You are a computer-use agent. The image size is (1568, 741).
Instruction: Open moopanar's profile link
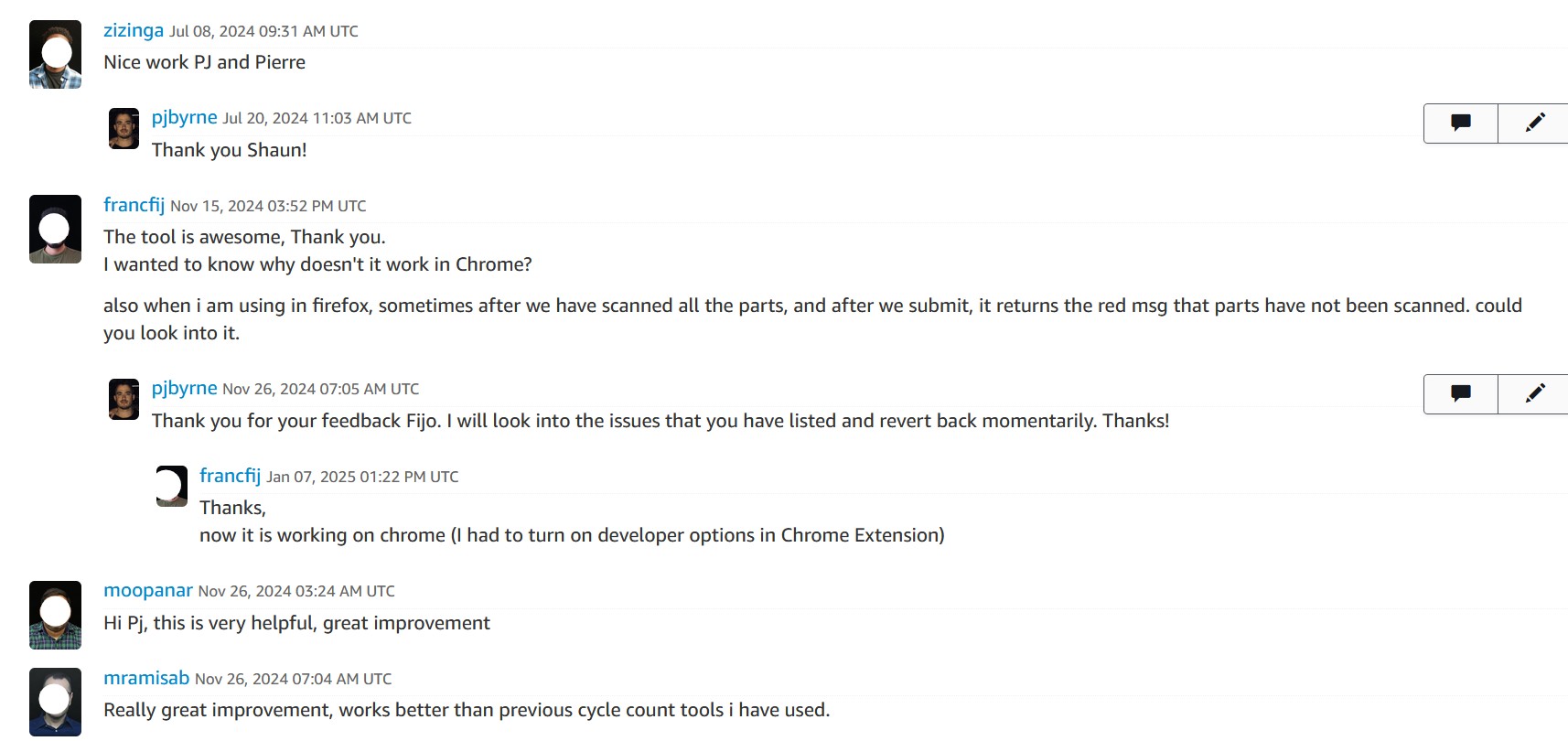(148, 590)
